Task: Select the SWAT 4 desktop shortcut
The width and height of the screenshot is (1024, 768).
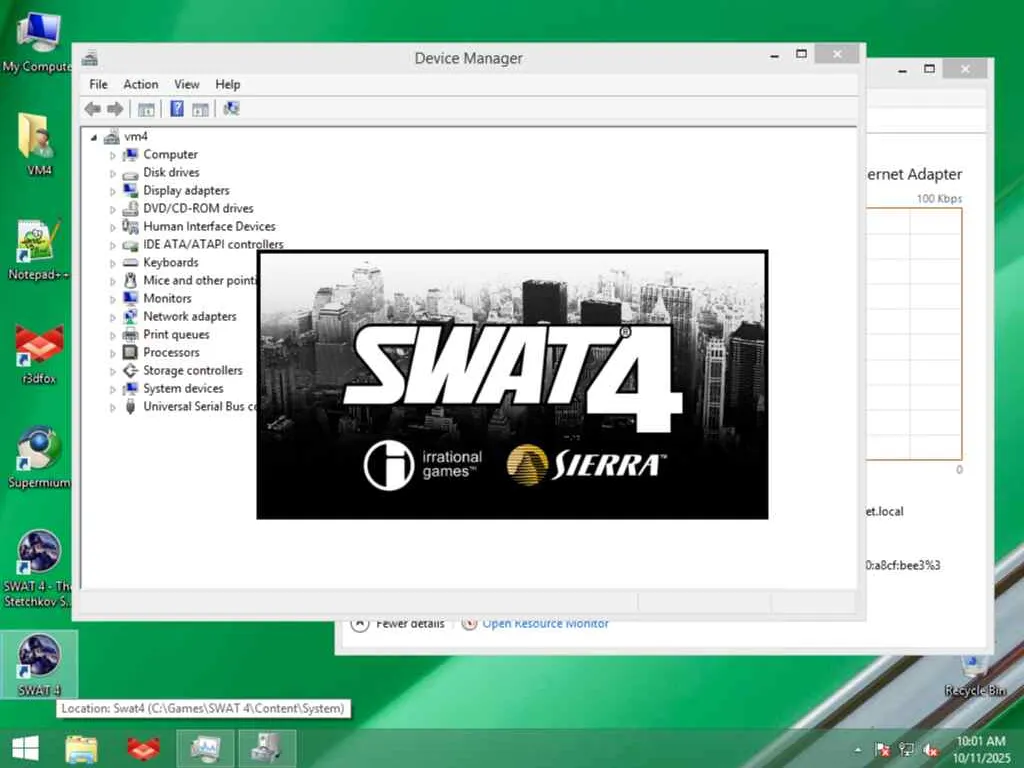Action: click(x=39, y=665)
